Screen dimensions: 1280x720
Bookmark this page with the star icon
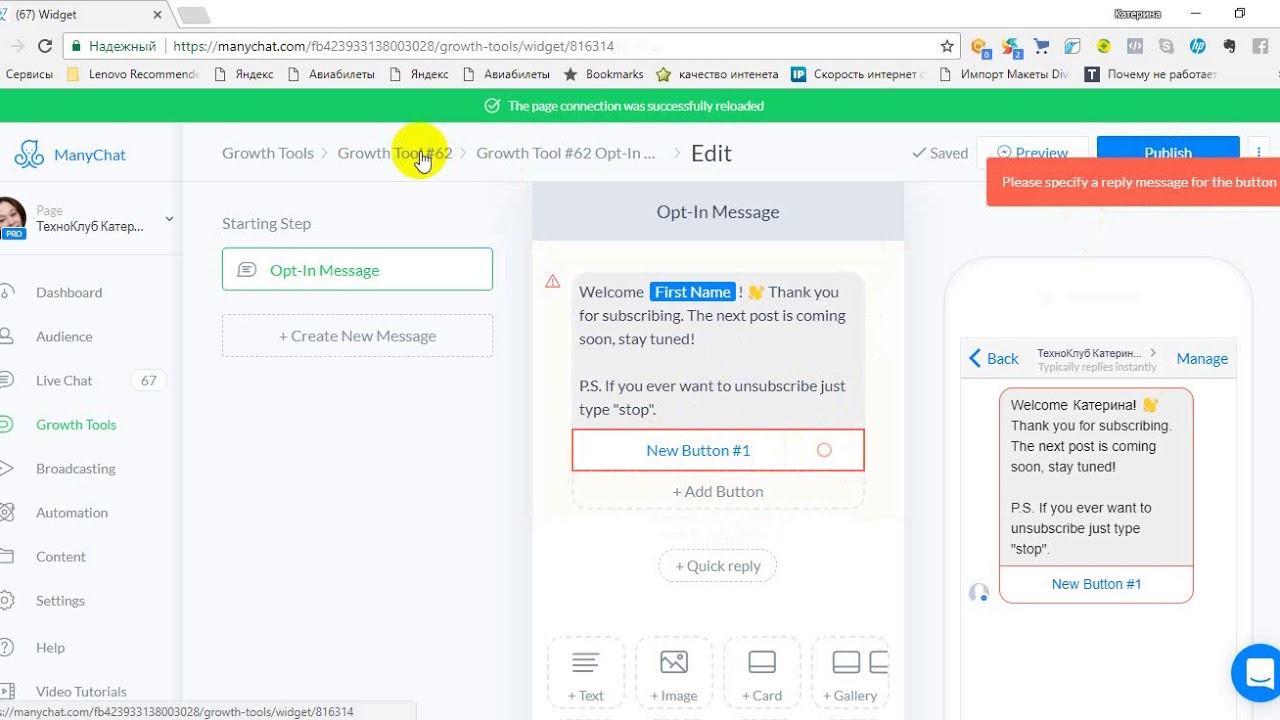tap(947, 46)
